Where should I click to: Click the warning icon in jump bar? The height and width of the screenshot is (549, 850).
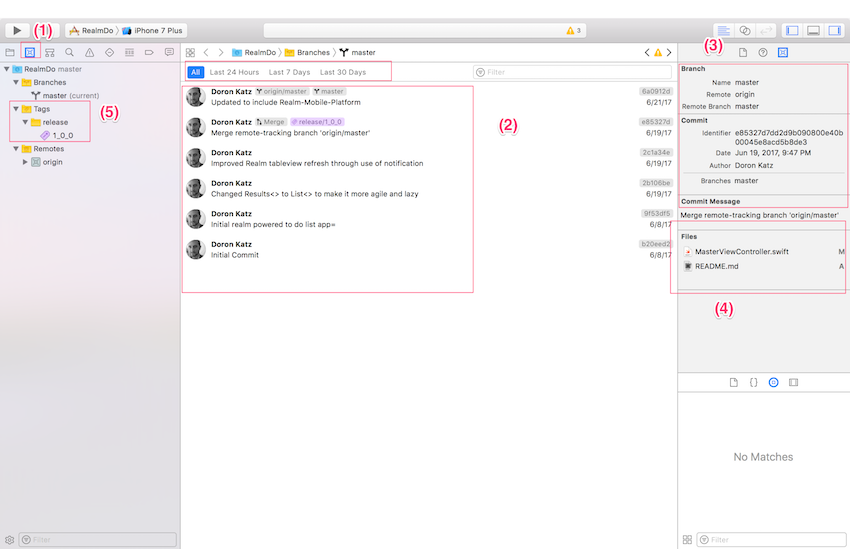tap(658, 53)
